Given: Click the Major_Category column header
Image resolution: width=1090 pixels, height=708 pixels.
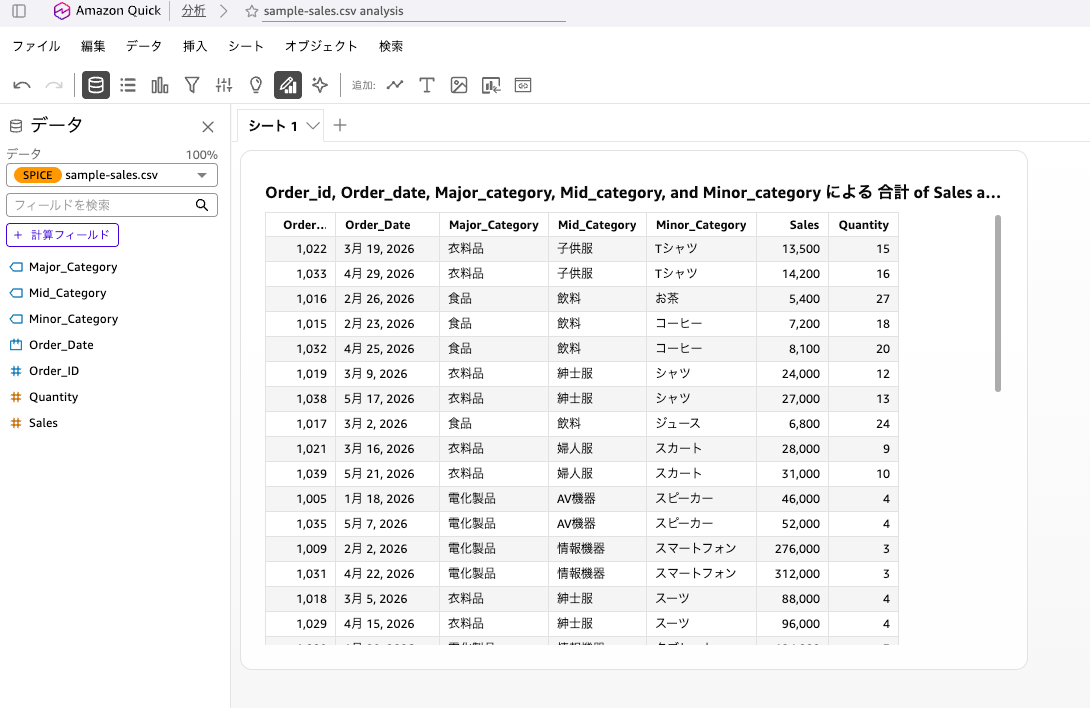Looking at the screenshot, I should click(x=494, y=225).
